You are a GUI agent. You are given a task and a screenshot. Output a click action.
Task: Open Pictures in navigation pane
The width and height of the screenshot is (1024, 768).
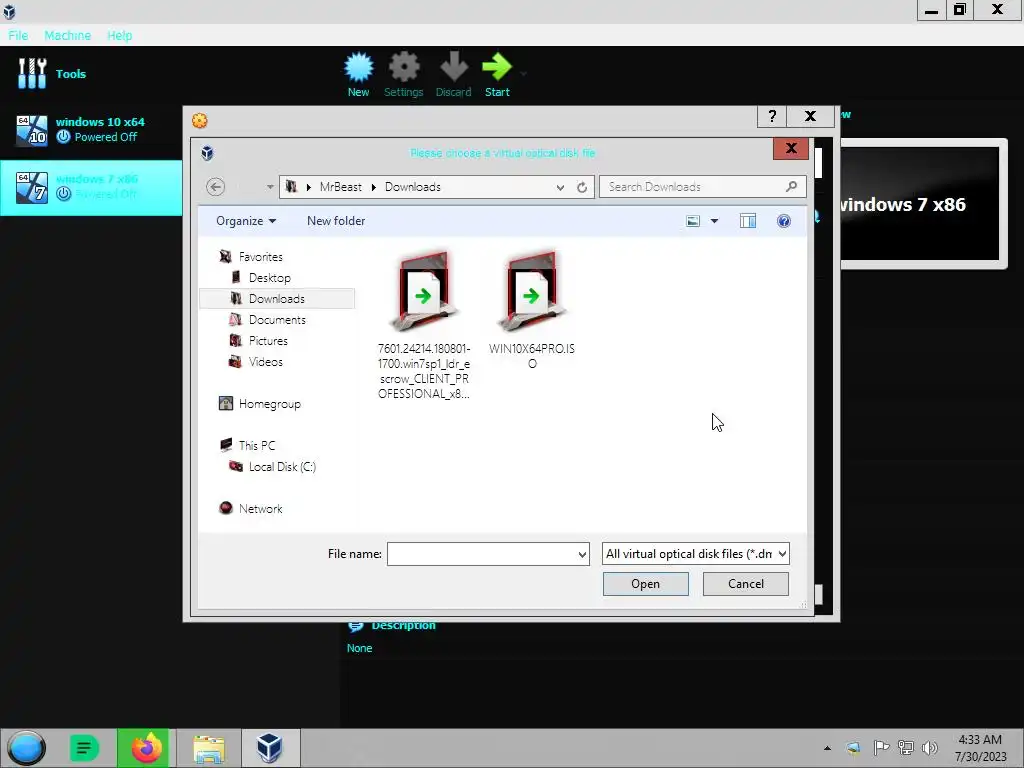coord(268,340)
